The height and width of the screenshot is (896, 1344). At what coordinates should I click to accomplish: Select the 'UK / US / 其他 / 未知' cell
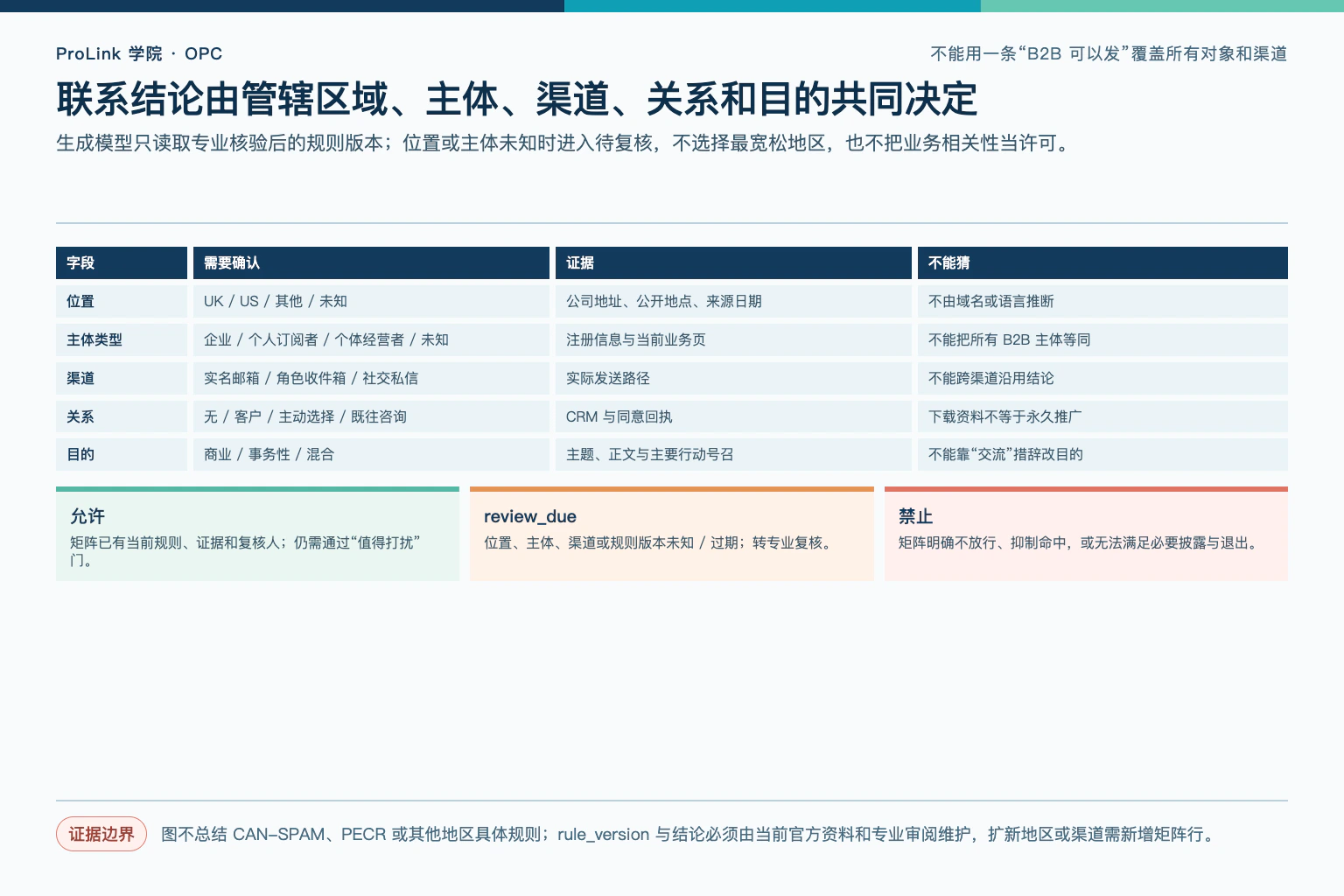coord(371,301)
